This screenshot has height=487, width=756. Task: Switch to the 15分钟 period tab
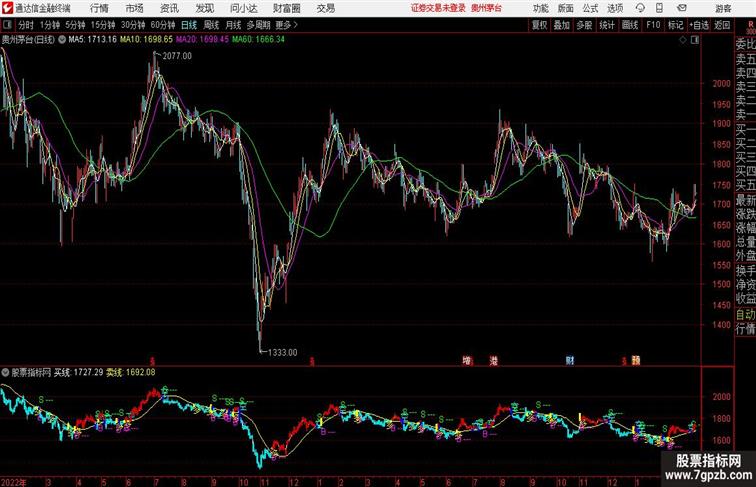pos(103,25)
